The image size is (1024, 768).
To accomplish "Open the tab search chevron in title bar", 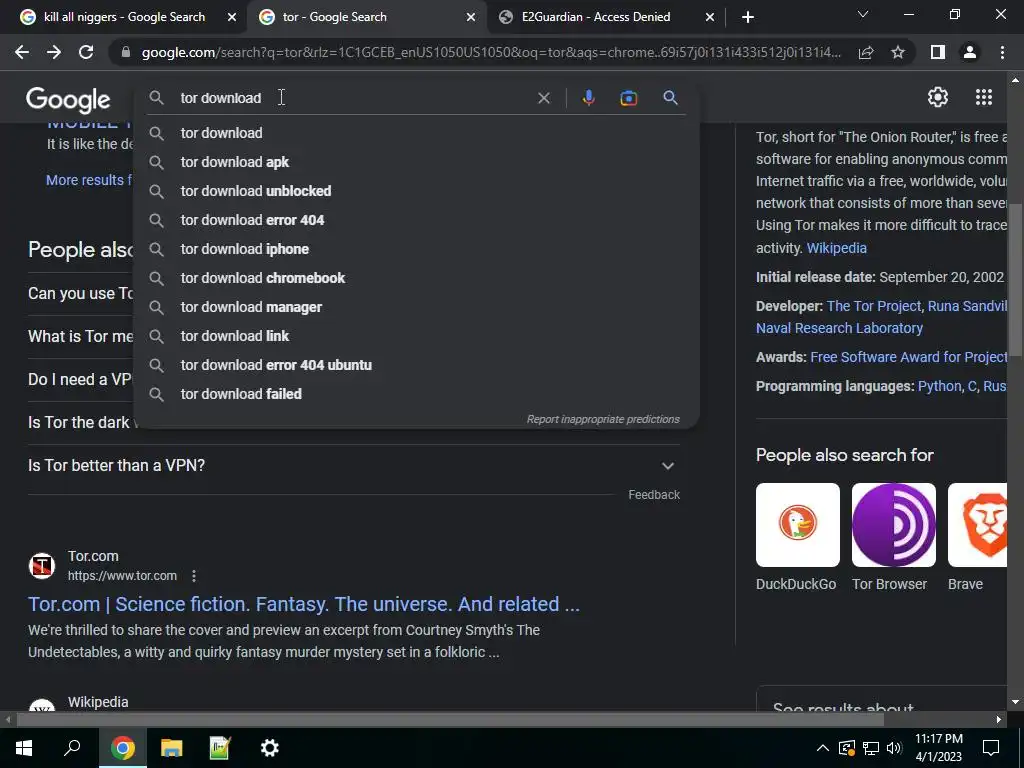I will tap(863, 14).
